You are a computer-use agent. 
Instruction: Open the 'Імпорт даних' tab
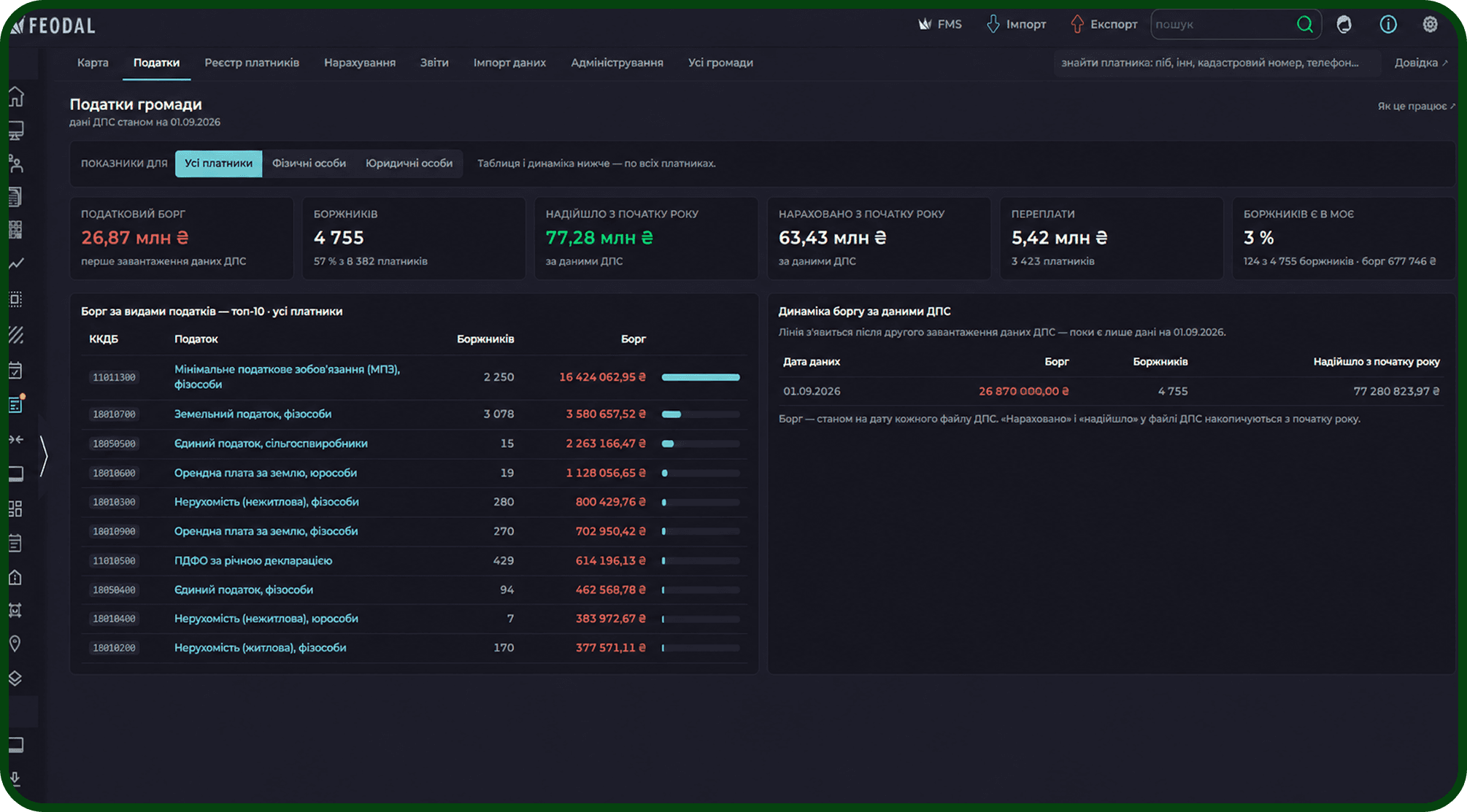(x=509, y=63)
